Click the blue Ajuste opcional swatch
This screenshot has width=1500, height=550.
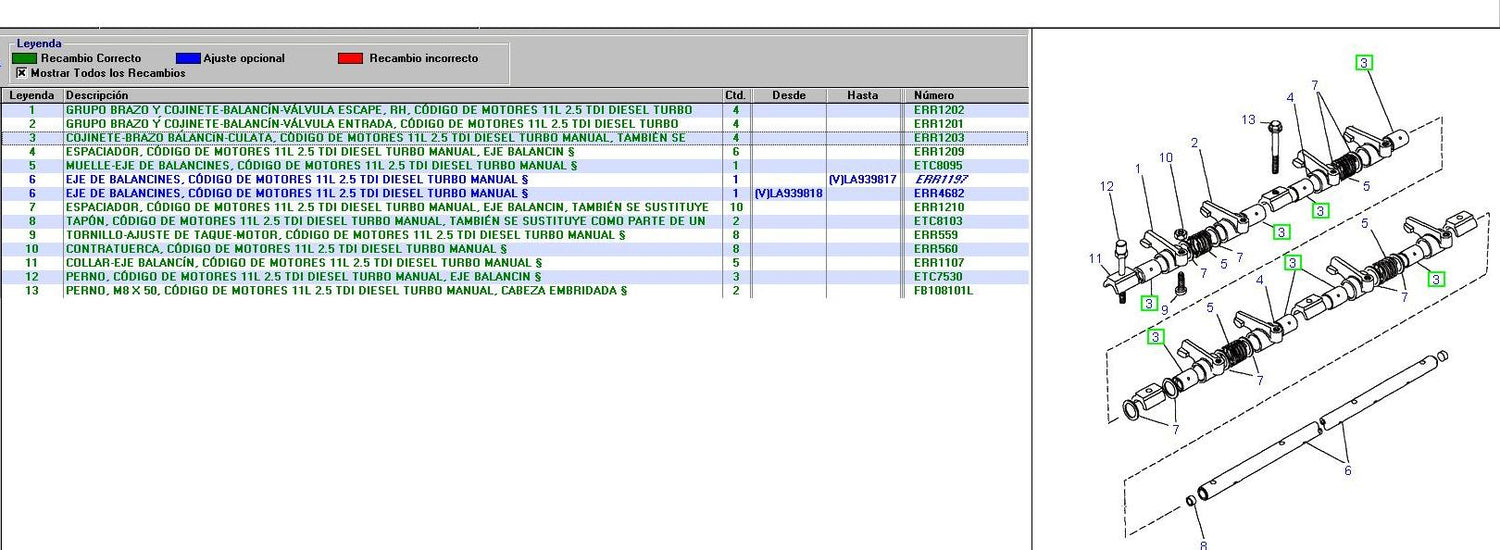pyautogui.click(x=188, y=58)
